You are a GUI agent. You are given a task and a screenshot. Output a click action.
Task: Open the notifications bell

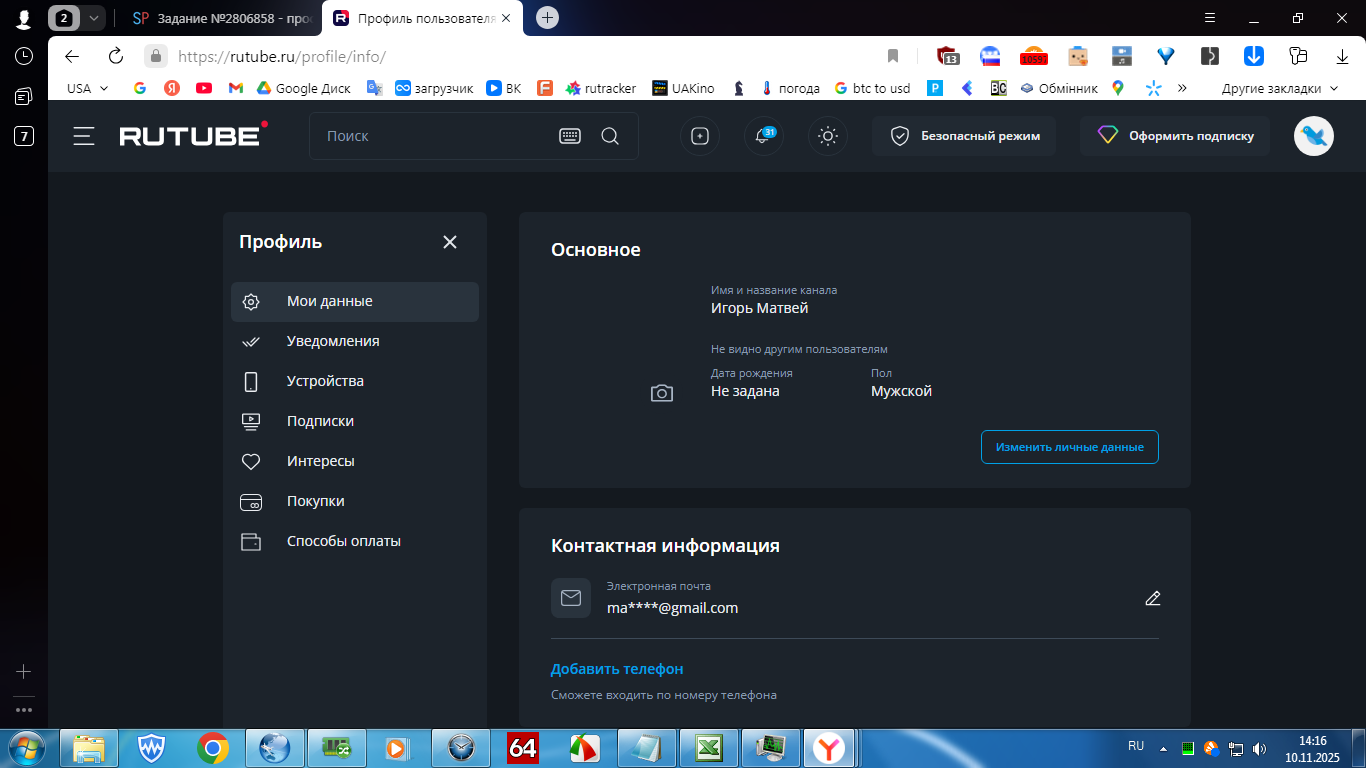pos(764,136)
